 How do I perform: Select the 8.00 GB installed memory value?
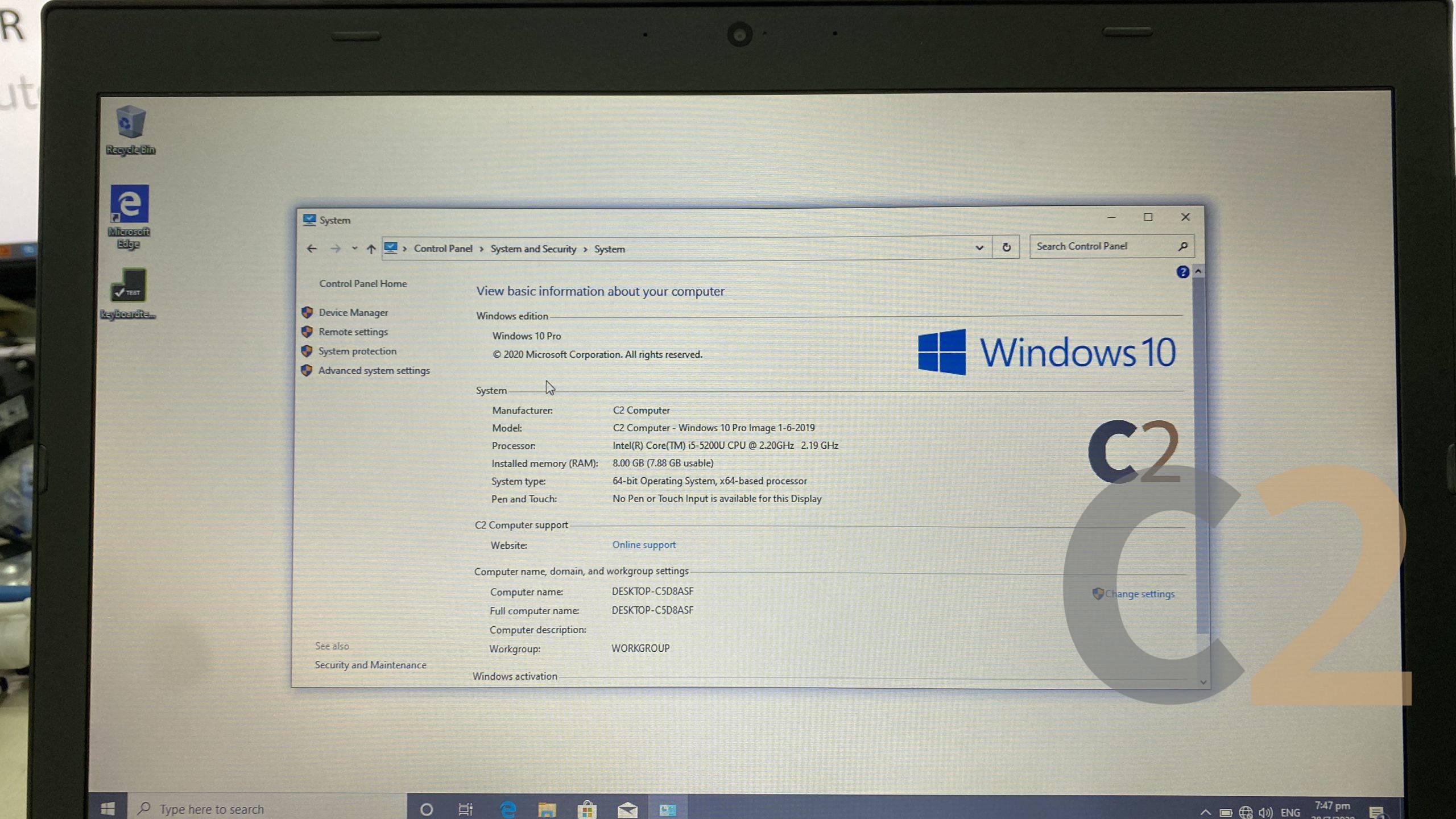click(x=663, y=463)
